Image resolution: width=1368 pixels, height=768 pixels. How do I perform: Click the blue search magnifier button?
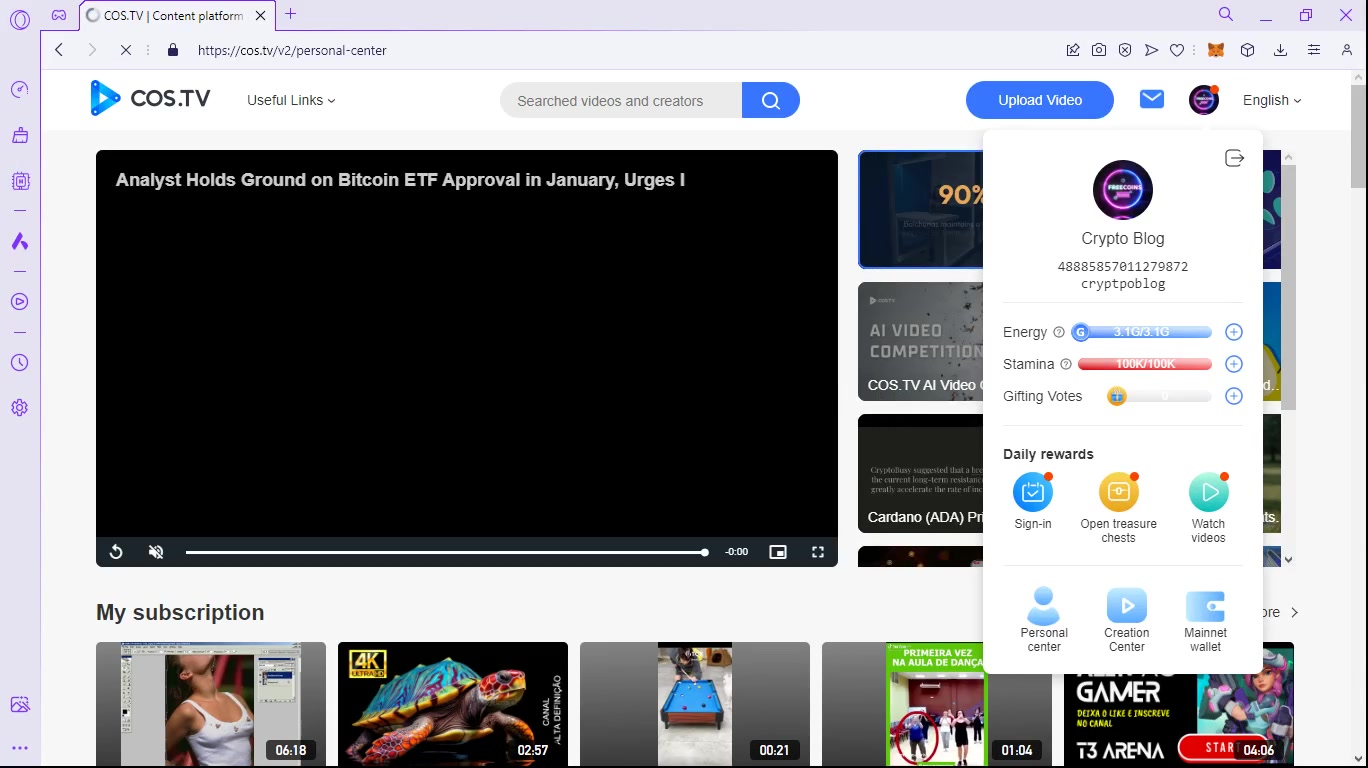(x=770, y=100)
